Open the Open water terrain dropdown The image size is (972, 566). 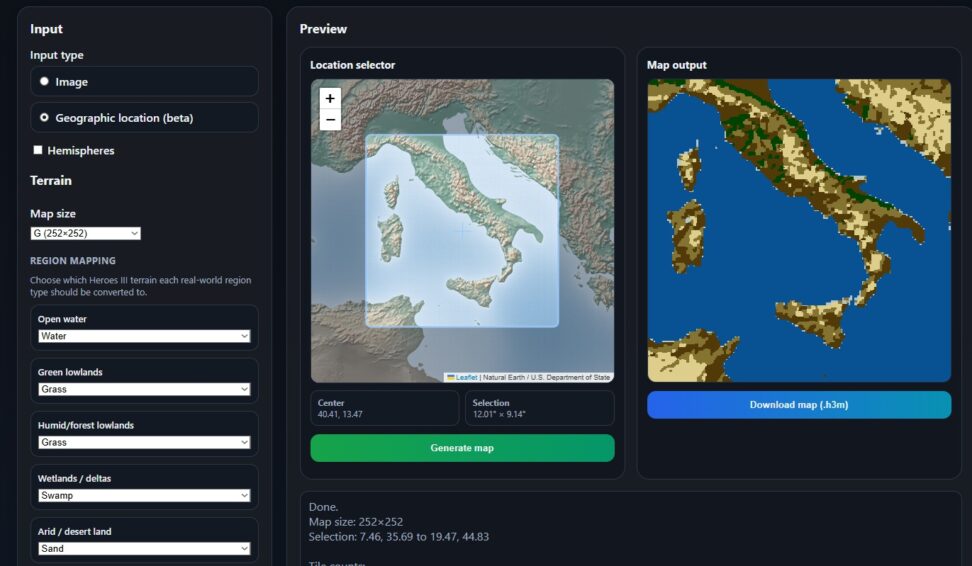pyautogui.click(x=144, y=336)
